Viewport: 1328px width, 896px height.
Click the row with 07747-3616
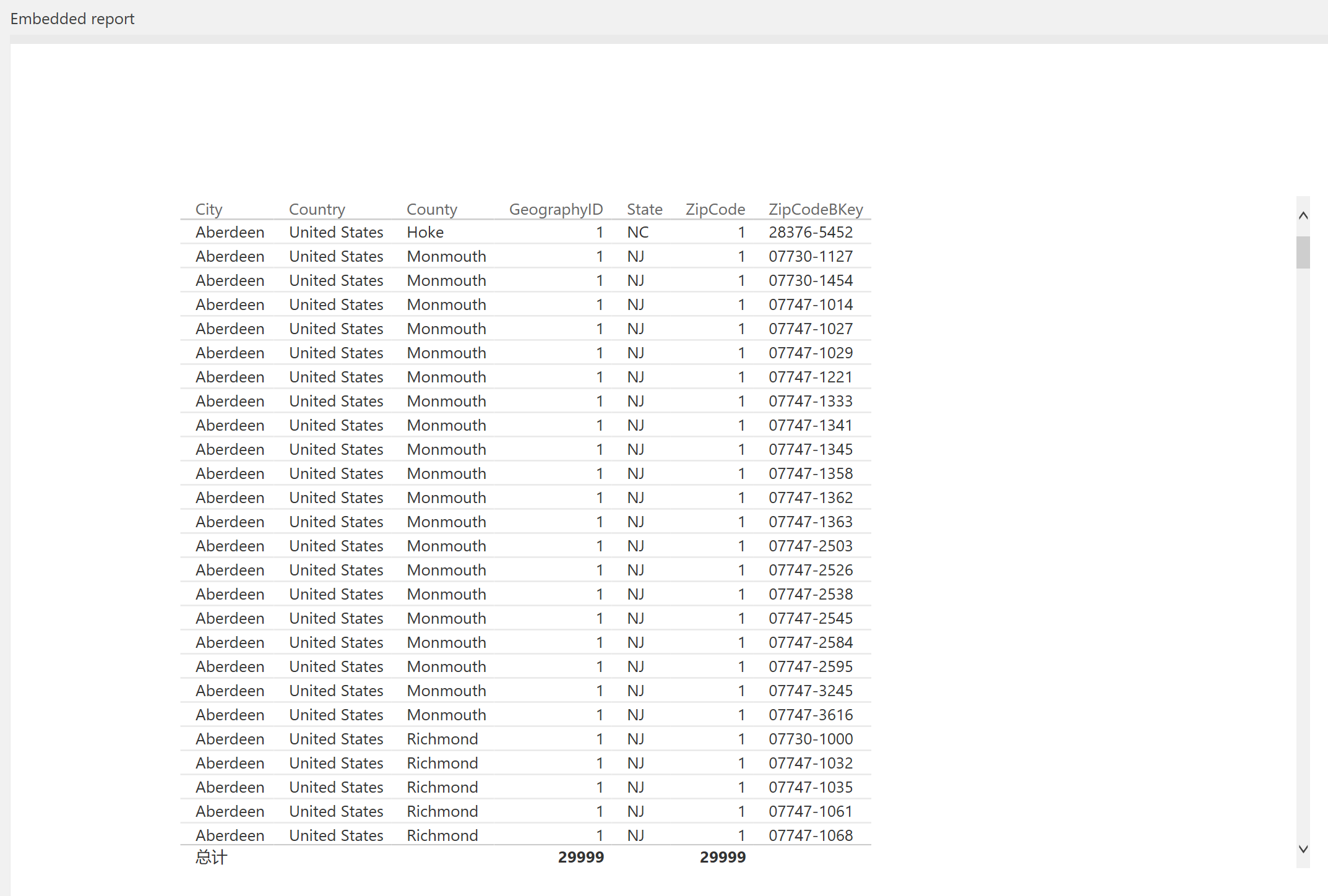(x=810, y=715)
